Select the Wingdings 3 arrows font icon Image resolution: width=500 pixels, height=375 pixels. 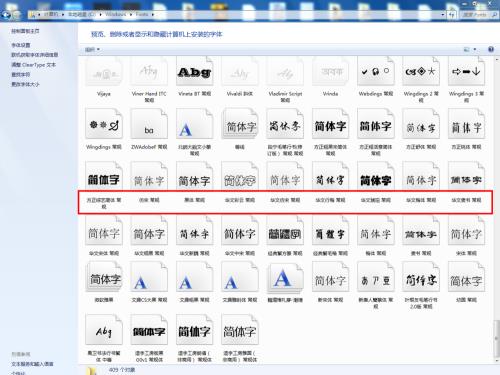[466, 71]
